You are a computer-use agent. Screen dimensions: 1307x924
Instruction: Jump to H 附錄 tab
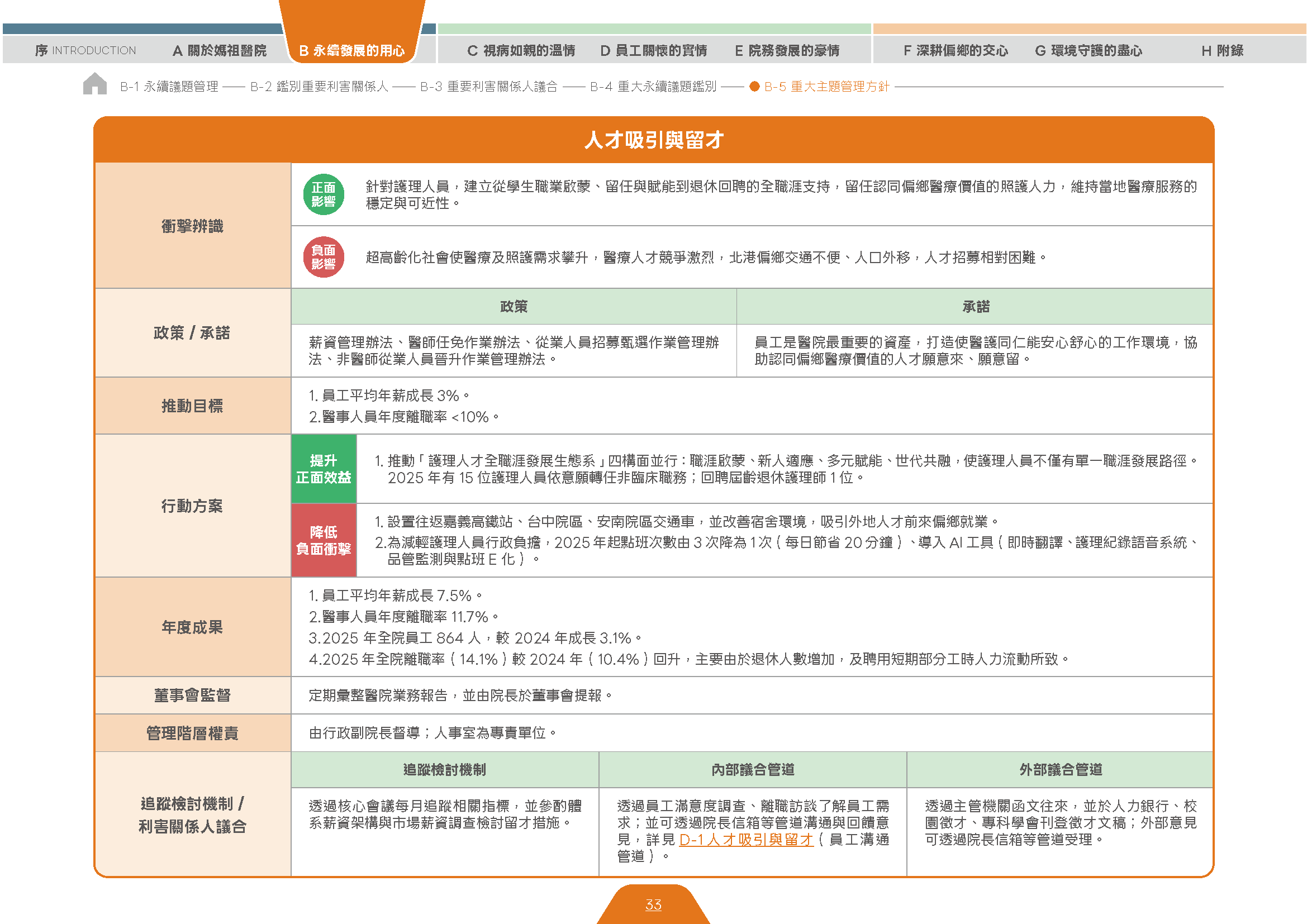[x=1222, y=51]
